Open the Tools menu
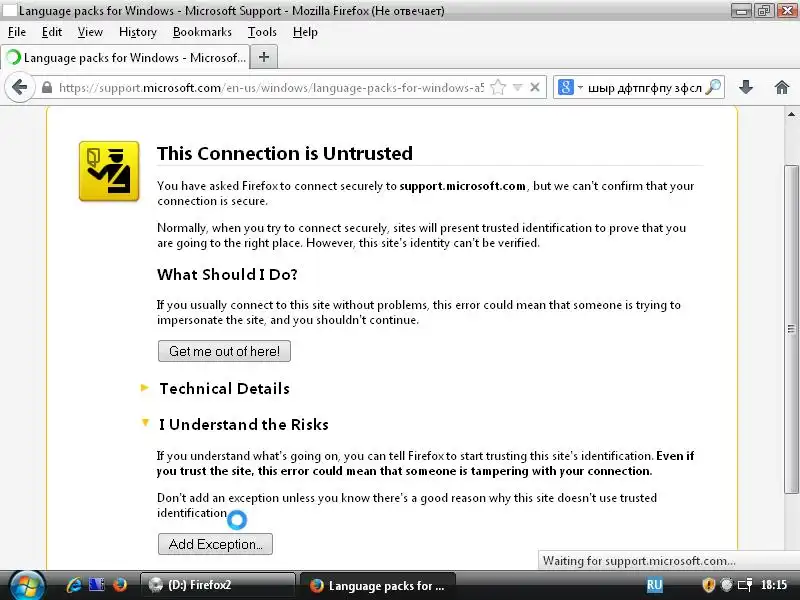The width and height of the screenshot is (800, 600). [x=262, y=32]
